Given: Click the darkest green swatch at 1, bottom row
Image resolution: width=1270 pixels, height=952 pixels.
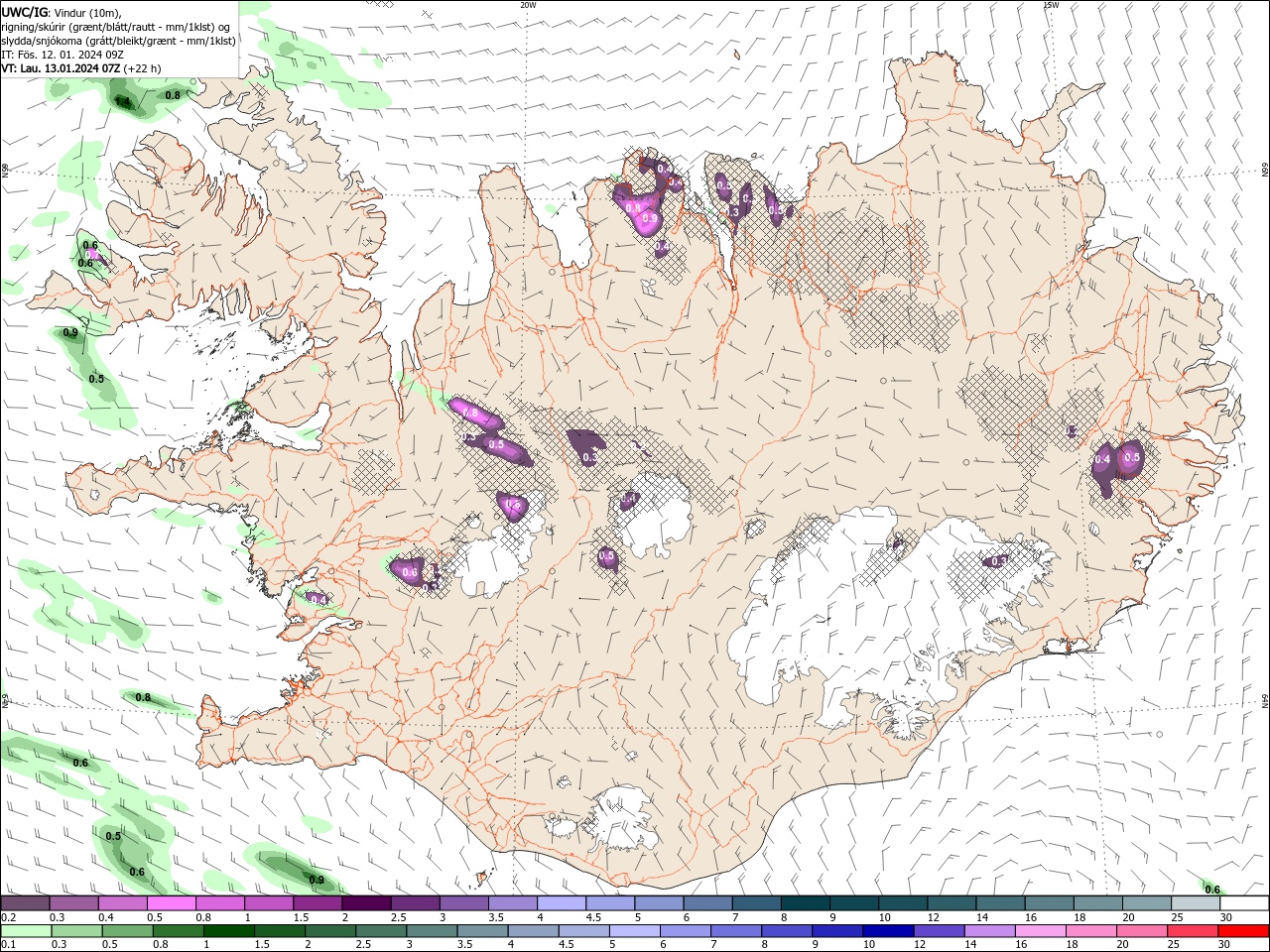Looking at the screenshot, I should click(228, 931).
